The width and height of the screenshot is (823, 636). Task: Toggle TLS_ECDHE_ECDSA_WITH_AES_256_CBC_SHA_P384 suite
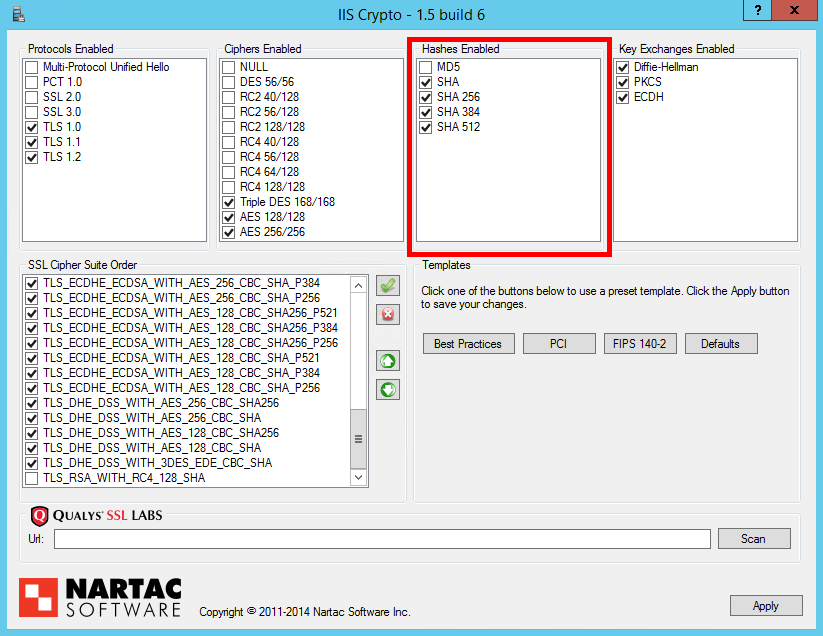click(x=32, y=283)
